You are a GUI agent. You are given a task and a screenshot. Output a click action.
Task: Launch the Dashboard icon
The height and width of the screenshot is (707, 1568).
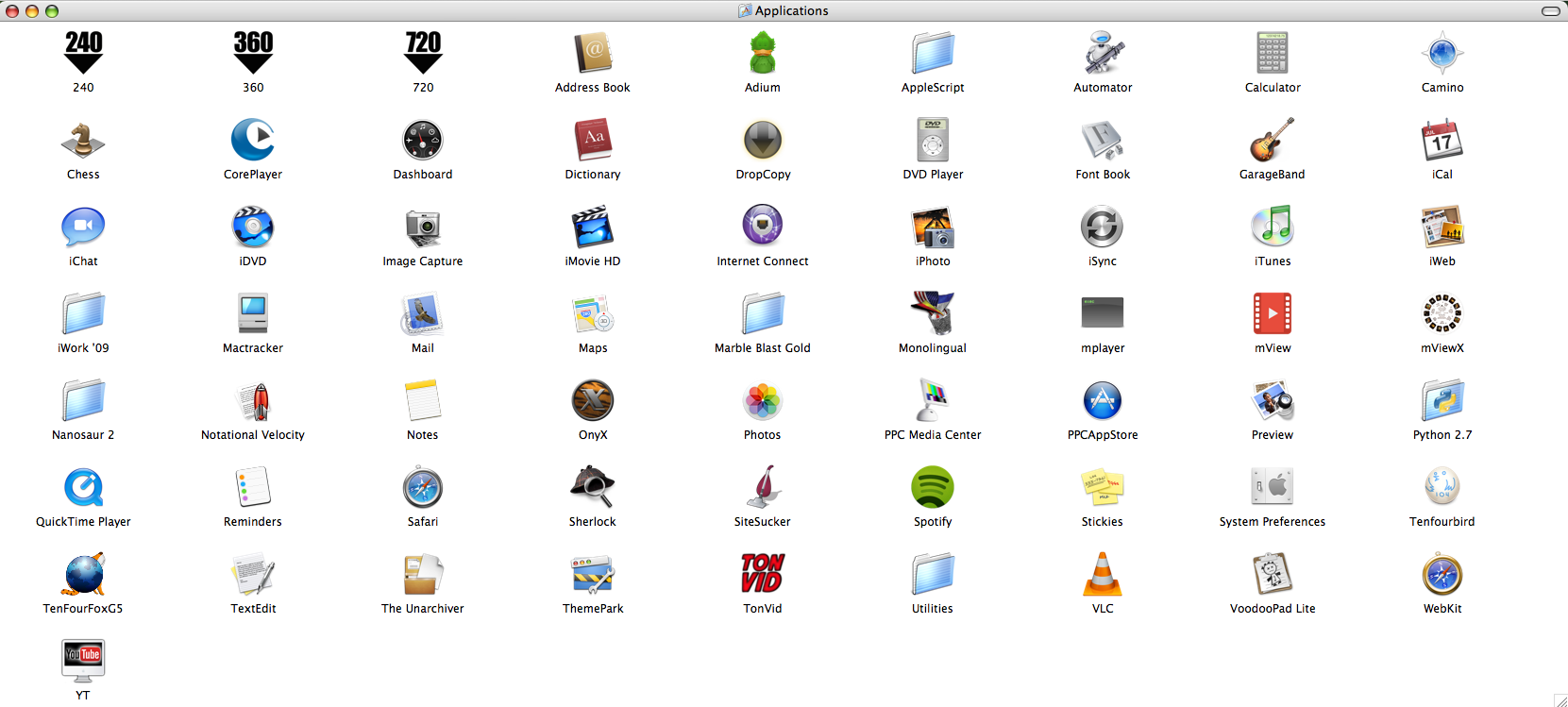(423, 140)
